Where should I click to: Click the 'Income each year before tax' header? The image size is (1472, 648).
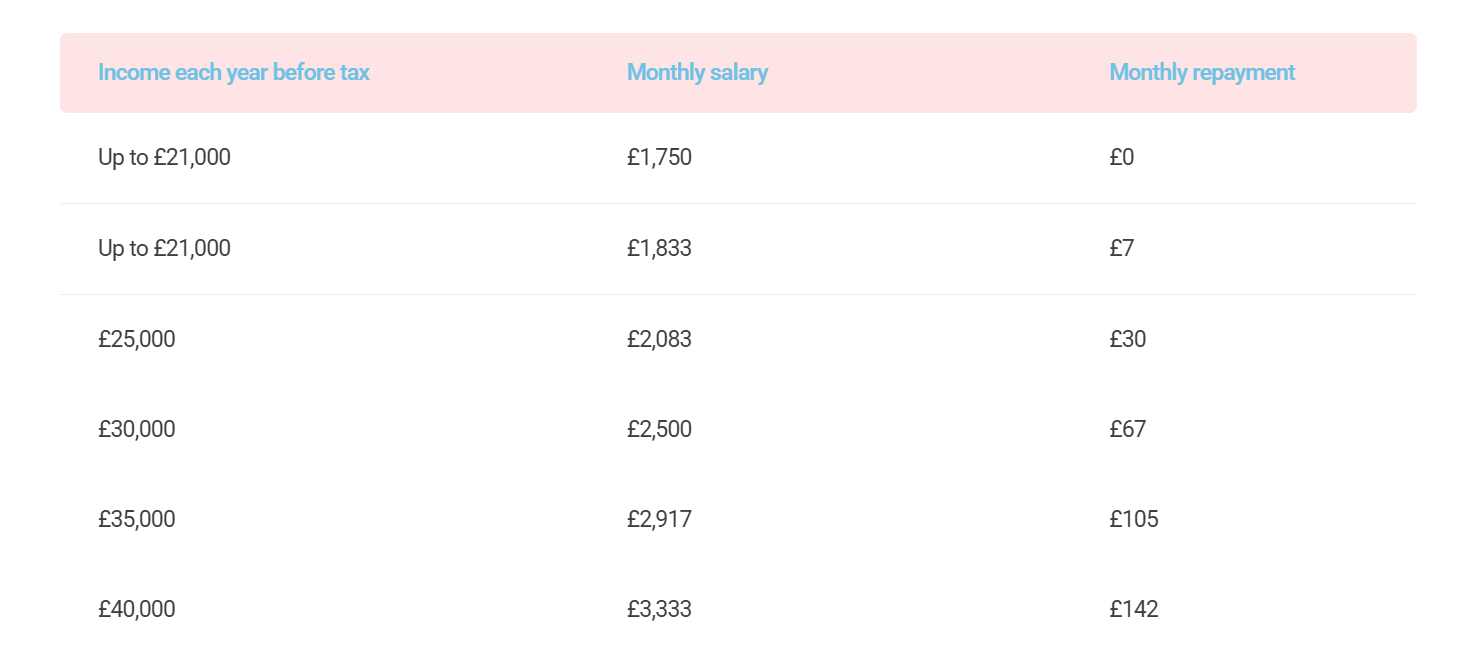point(233,73)
